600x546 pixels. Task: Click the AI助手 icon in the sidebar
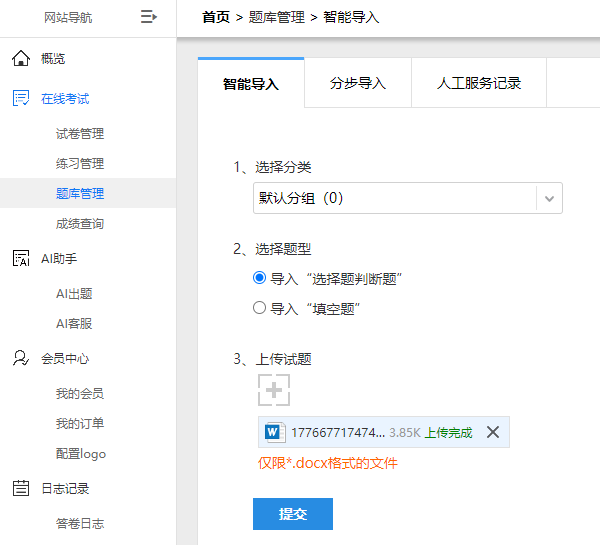[x=21, y=258]
